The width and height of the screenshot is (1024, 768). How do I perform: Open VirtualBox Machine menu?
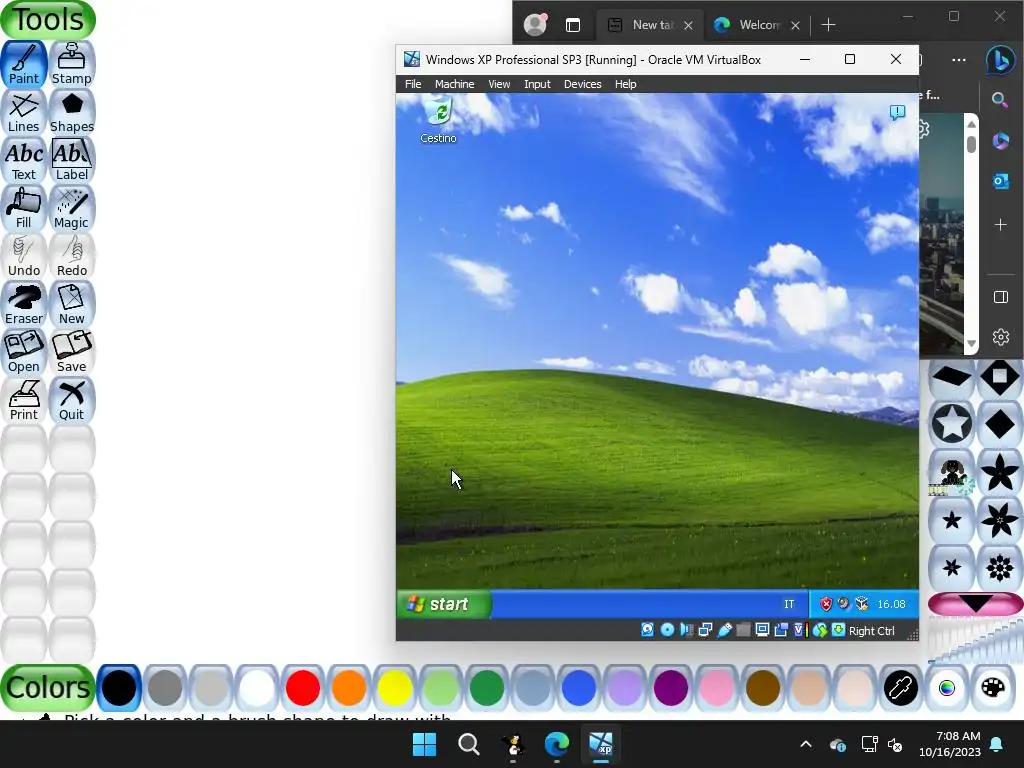pos(455,84)
